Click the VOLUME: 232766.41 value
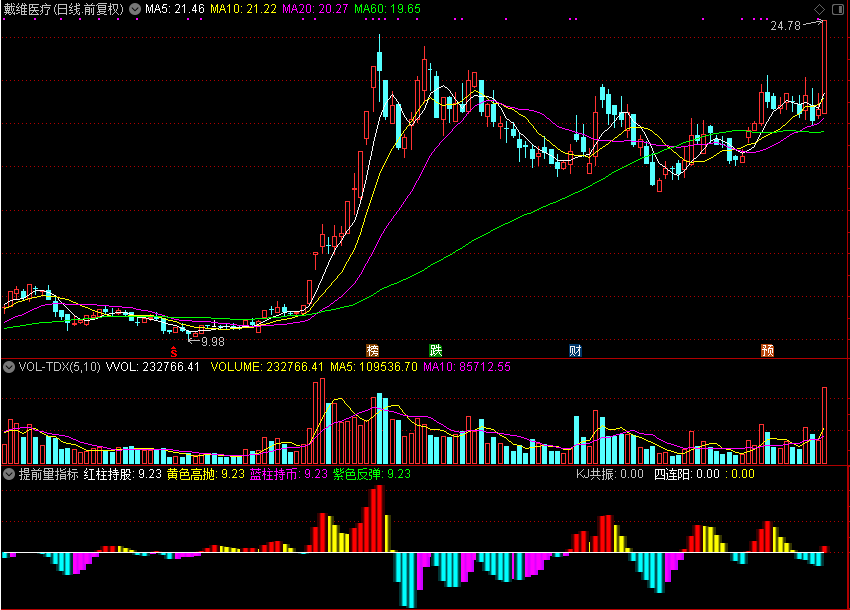The width and height of the screenshot is (850, 610). (267, 367)
